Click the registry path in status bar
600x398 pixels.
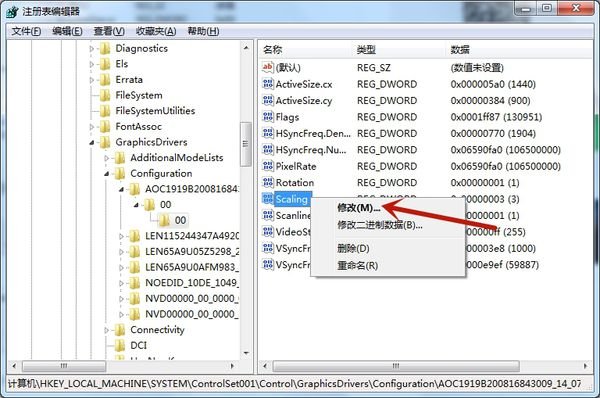[x=295, y=383]
